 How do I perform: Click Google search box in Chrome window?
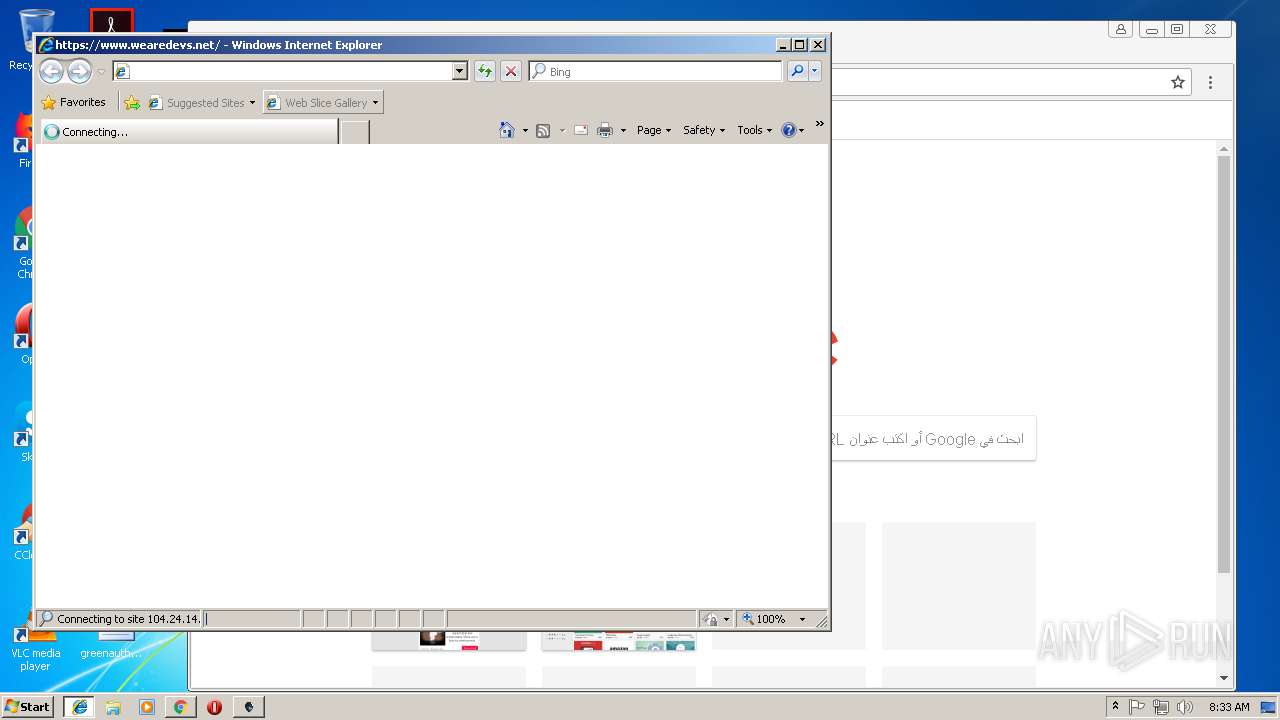tap(932, 439)
